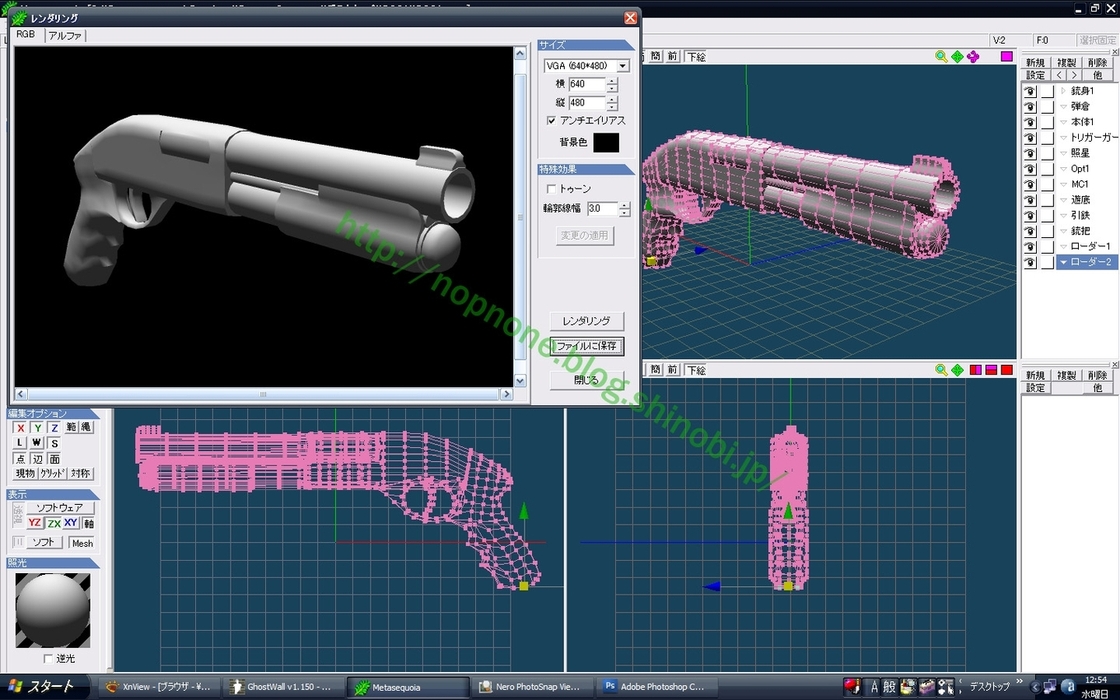
Task: Enable the 逆光 backlight checkbox
Action: click(x=48, y=659)
